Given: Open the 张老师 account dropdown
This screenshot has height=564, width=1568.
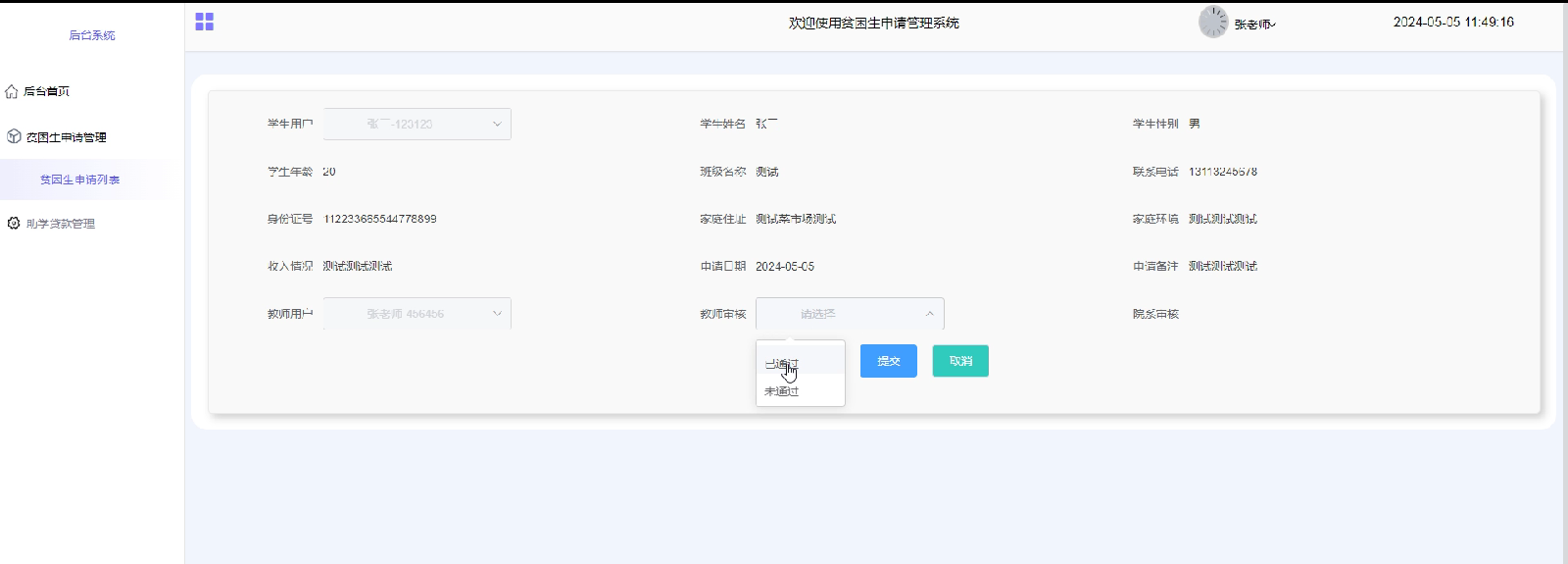Looking at the screenshot, I should [1255, 25].
